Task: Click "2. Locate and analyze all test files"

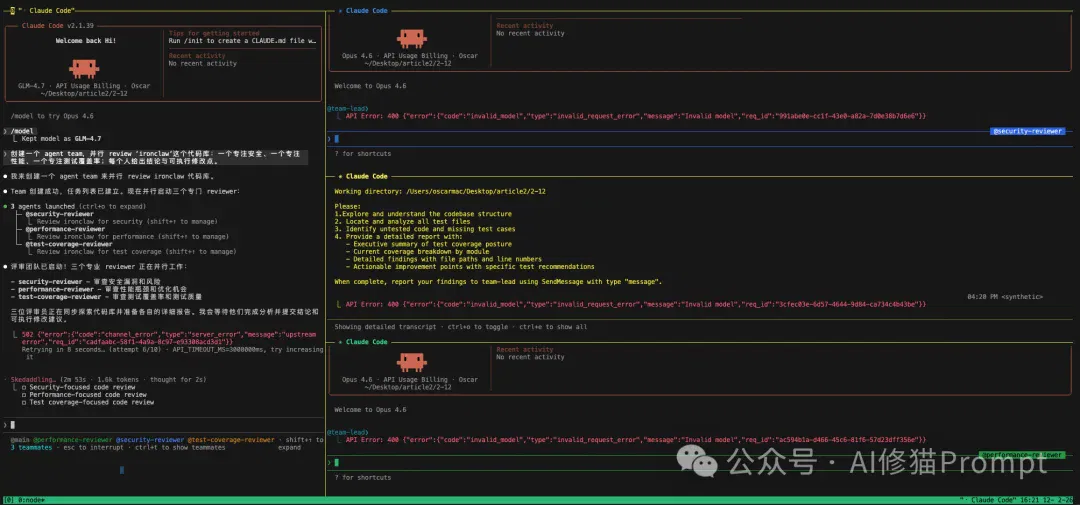Action: tap(402, 221)
